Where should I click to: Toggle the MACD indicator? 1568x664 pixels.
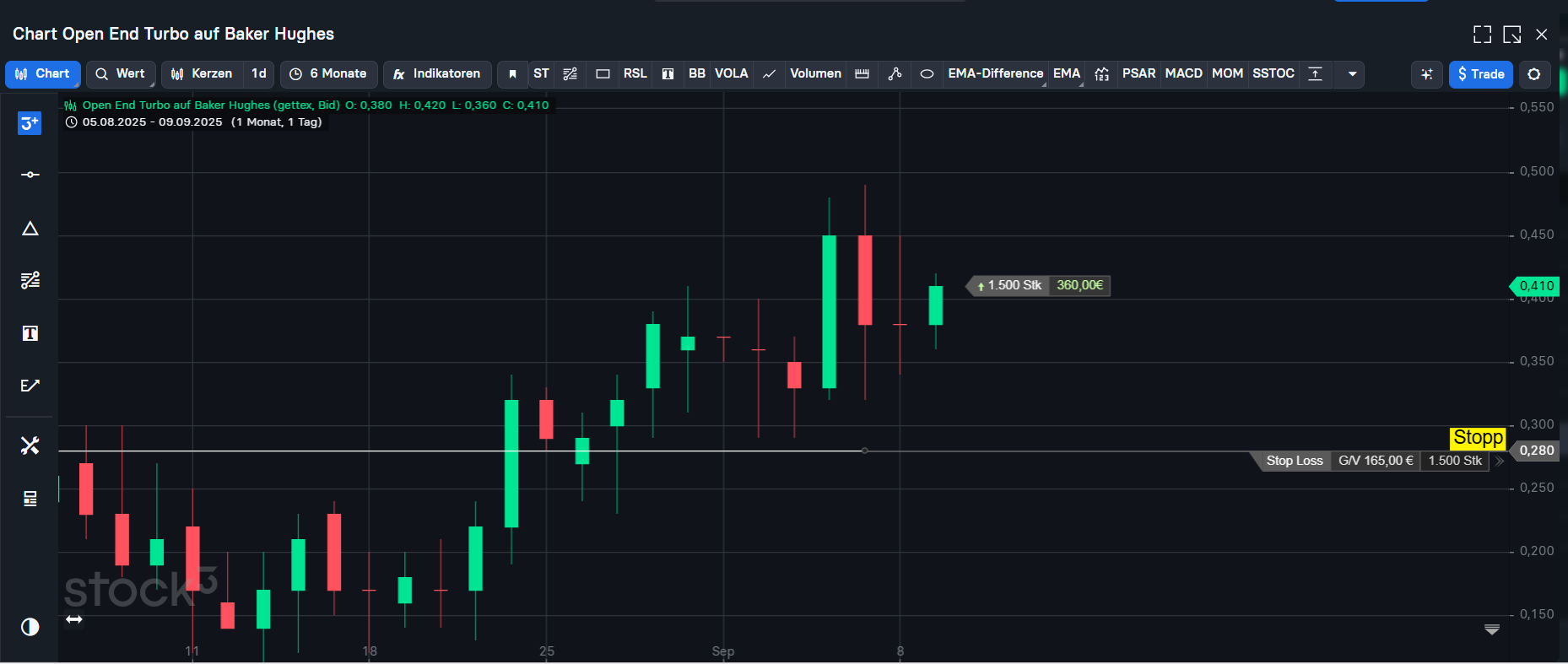pos(1183,74)
